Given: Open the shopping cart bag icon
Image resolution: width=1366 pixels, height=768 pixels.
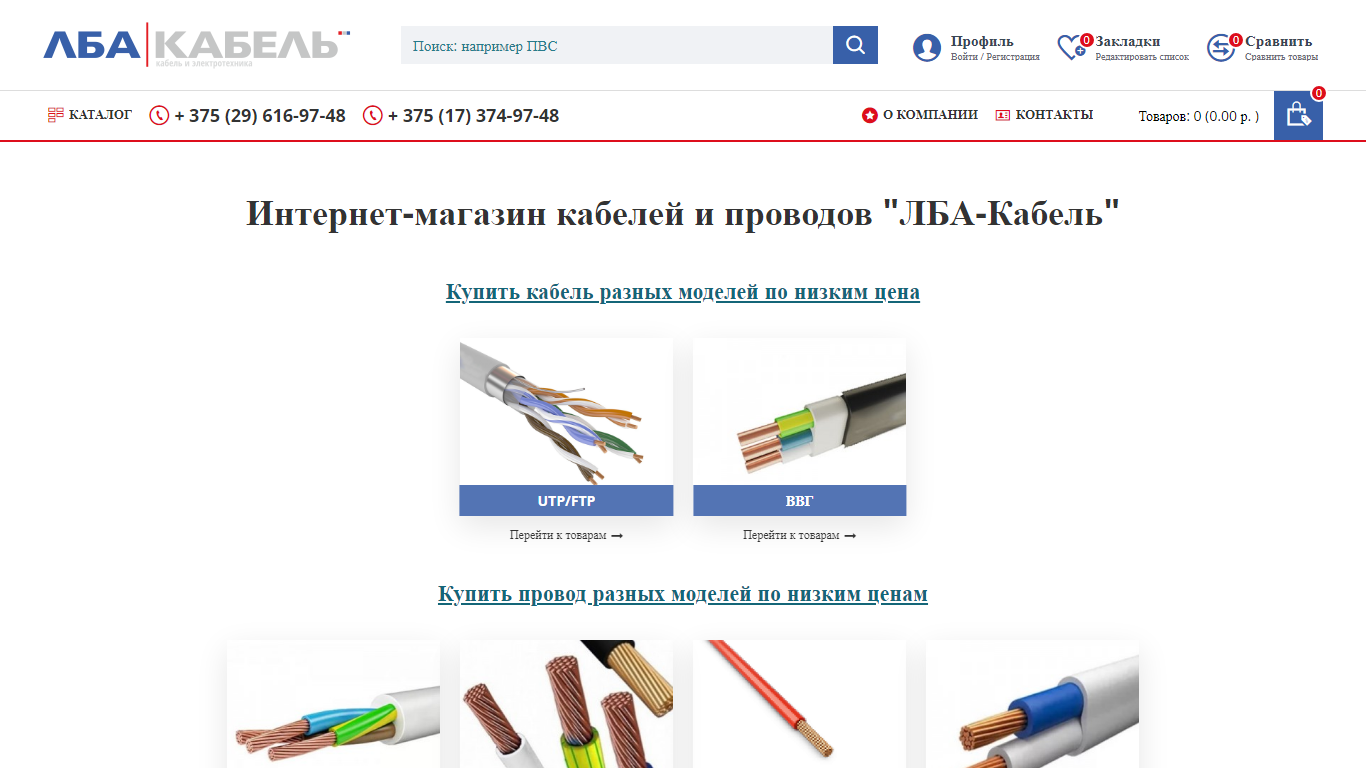Looking at the screenshot, I should pyautogui.click(x=1298, y=115).
